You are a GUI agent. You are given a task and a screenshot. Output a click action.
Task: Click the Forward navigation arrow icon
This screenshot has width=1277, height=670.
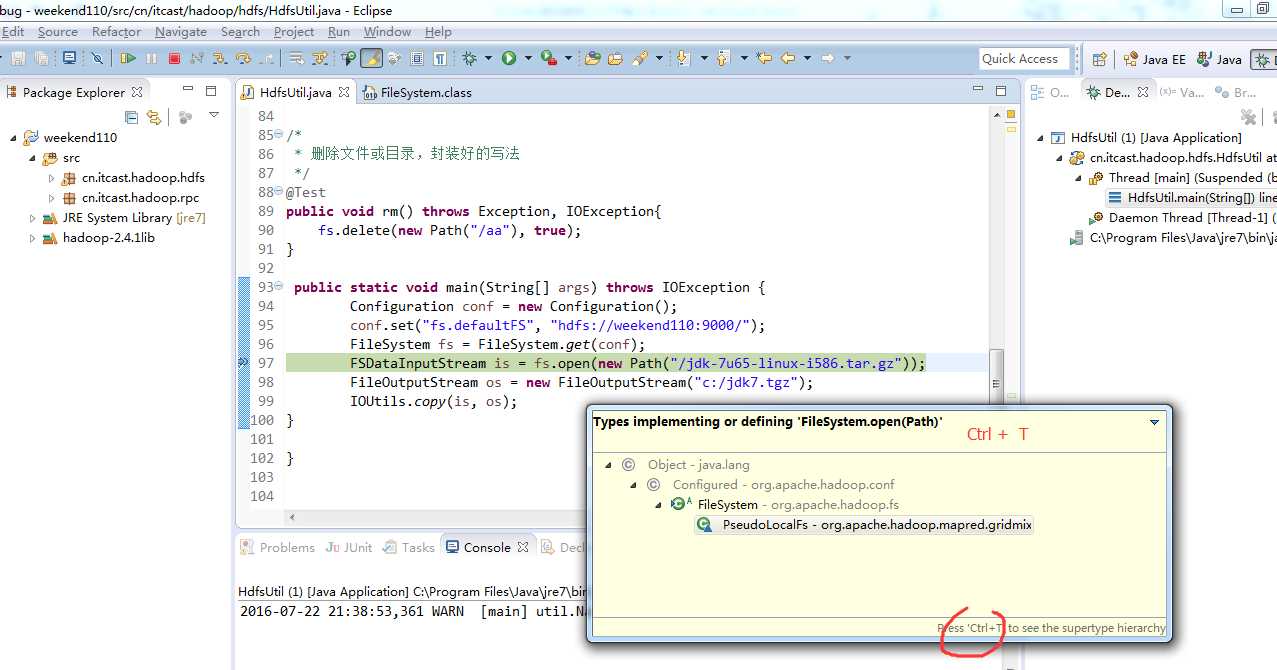tap(828, 58)
